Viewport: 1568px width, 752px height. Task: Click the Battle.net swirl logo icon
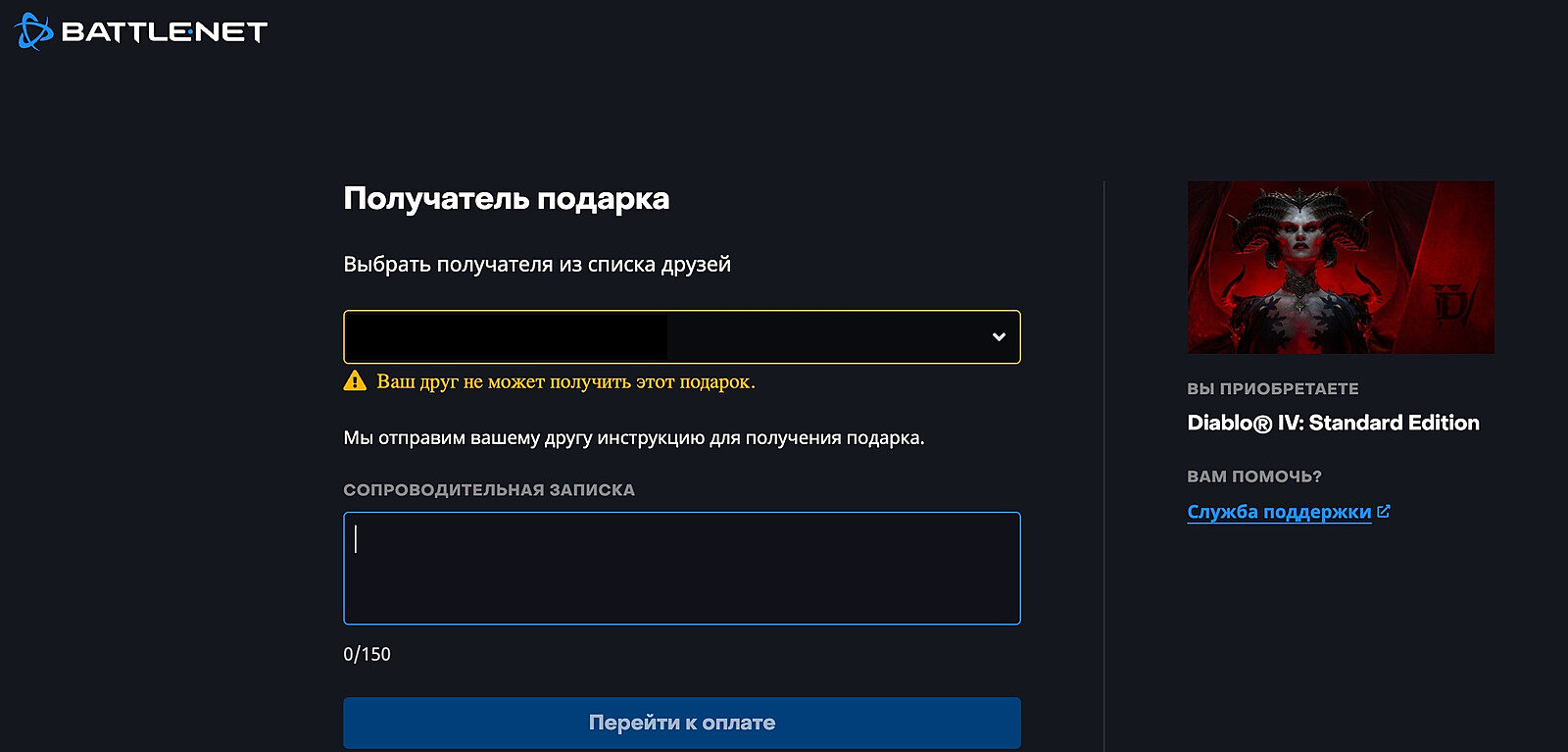[32, 31]
